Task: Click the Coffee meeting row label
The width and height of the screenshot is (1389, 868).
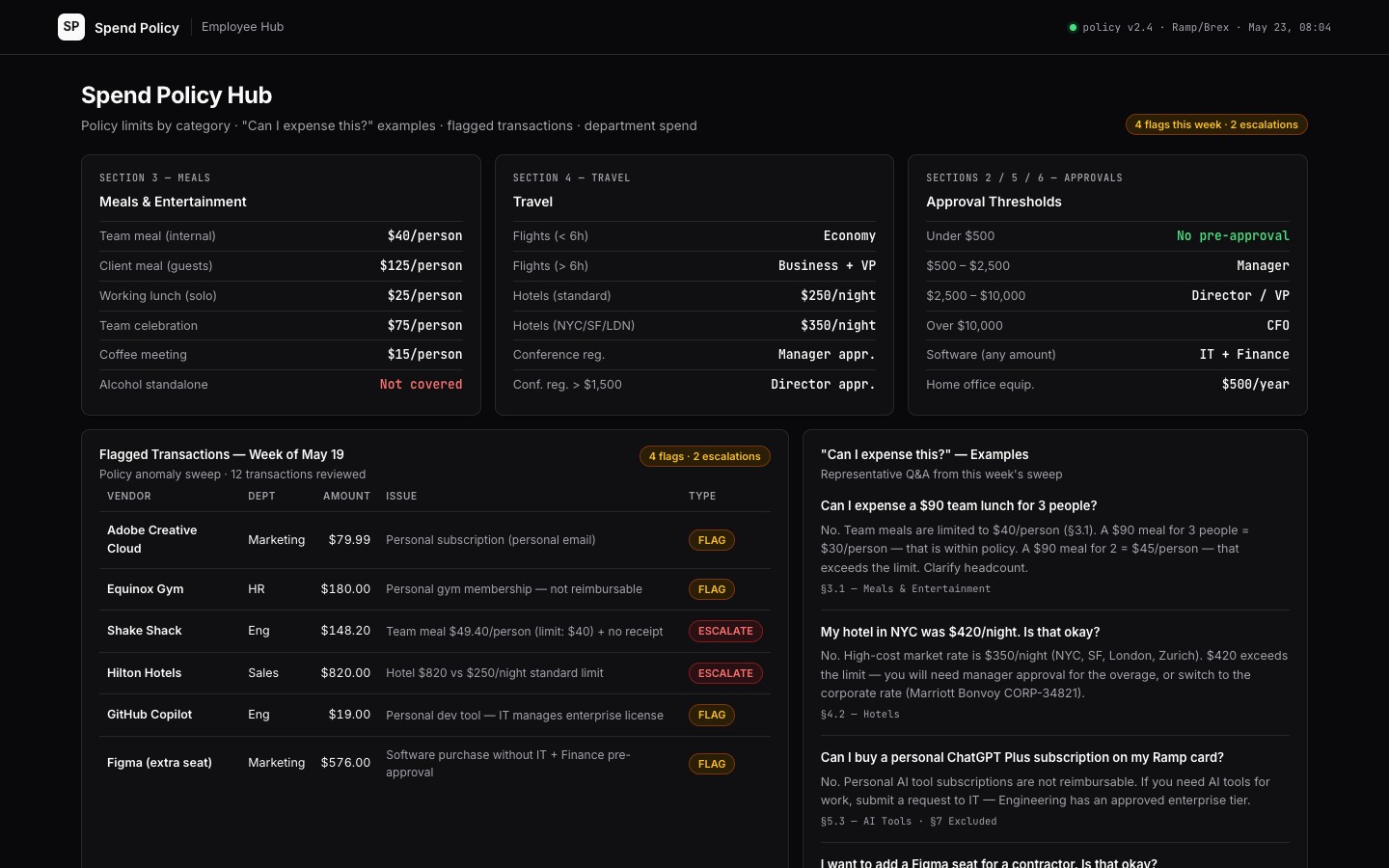Action: 143,355
